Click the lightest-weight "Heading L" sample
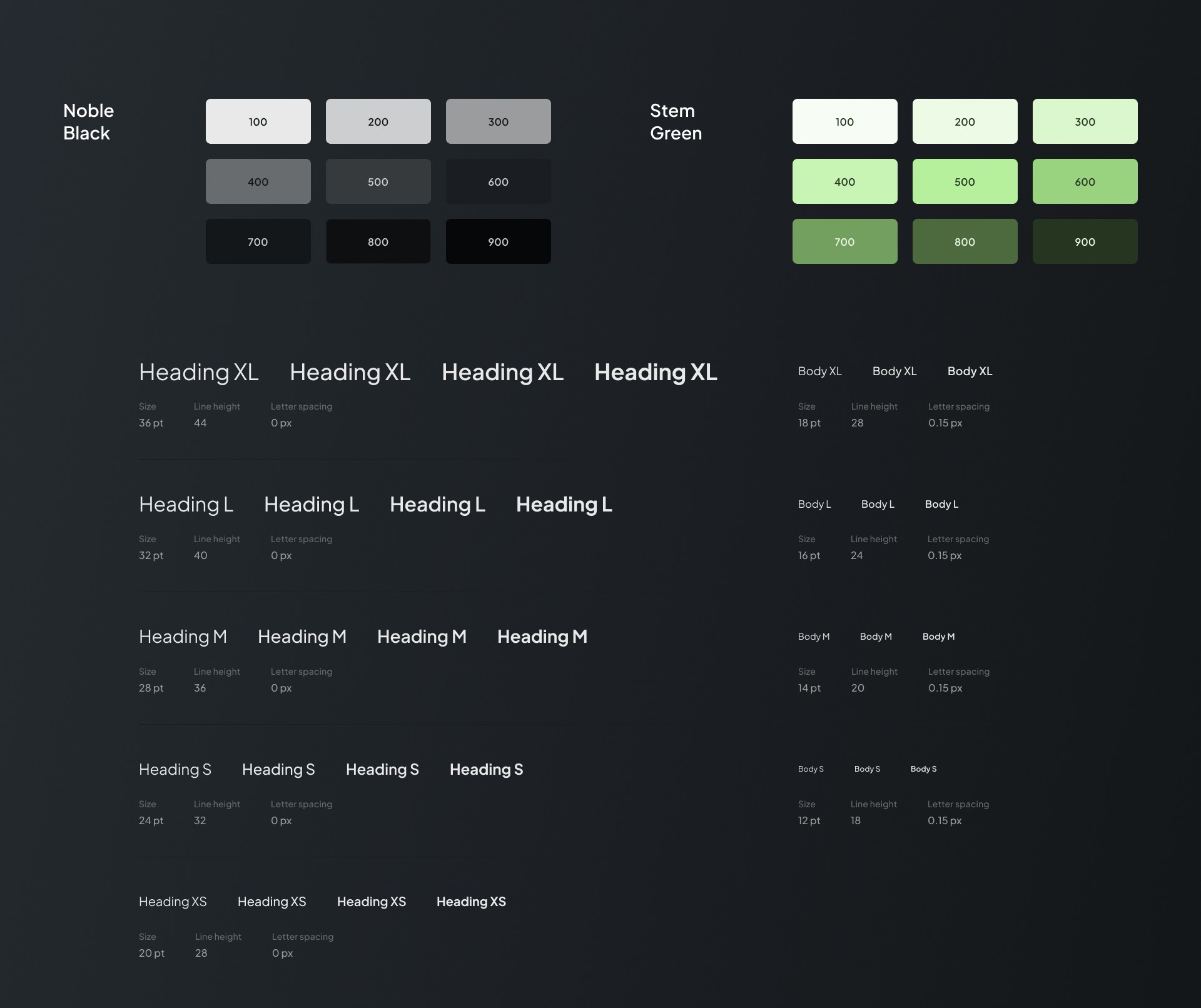Viewport: 1201px width, 1008px height. (186, 505)
